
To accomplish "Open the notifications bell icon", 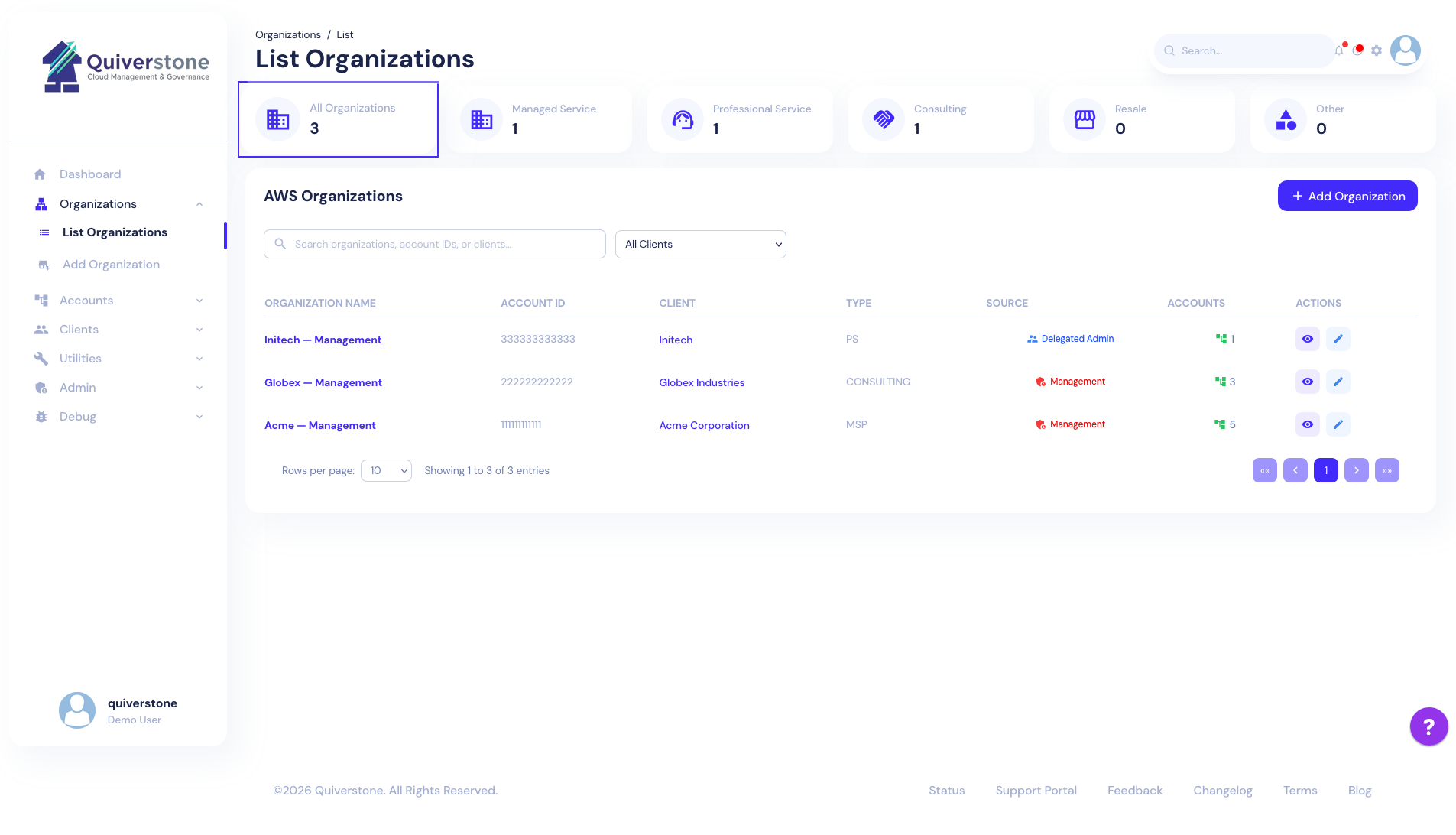I will 1339,50.
